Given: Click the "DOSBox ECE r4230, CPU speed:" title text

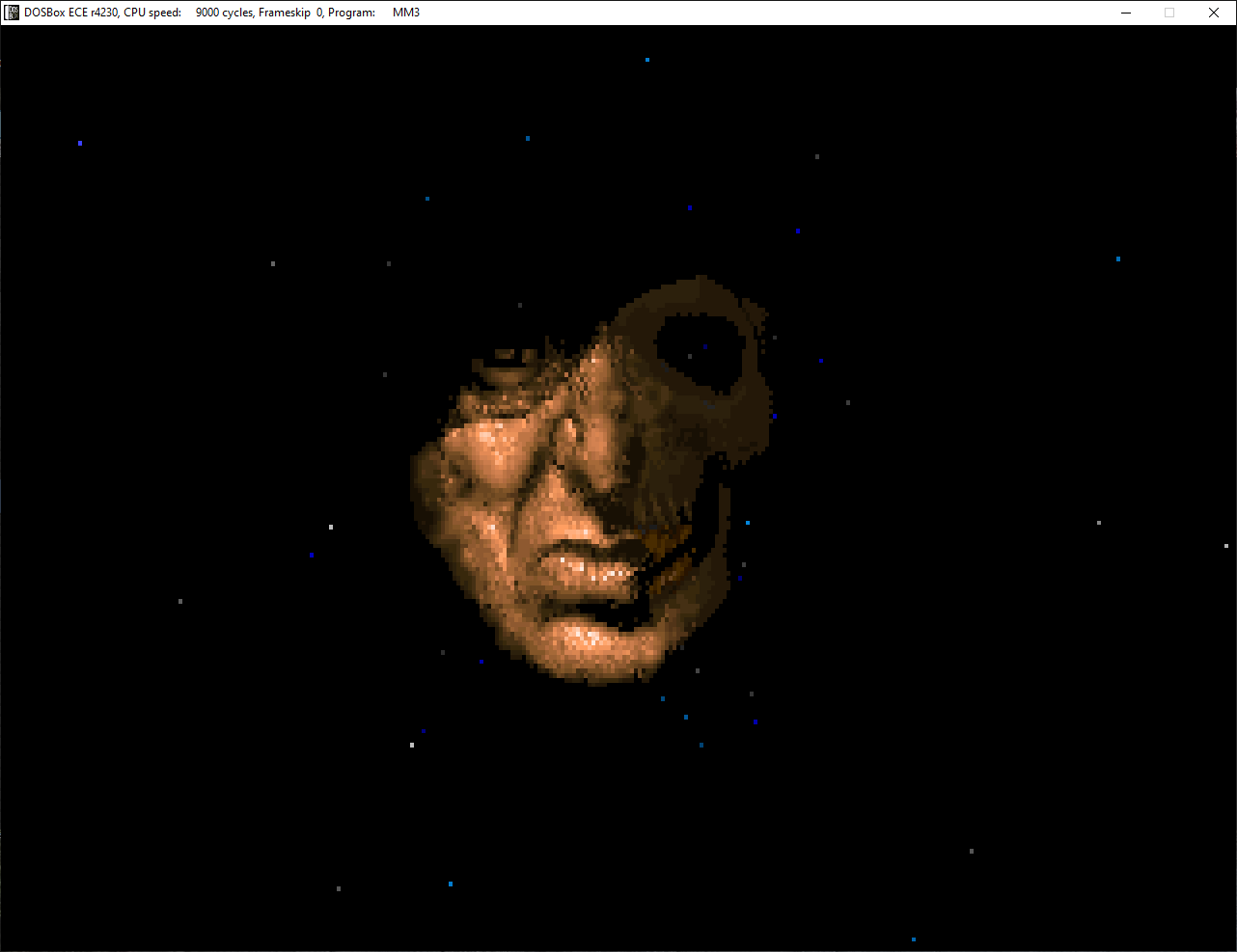Looking at the screenshot, I should pos(103,13).
